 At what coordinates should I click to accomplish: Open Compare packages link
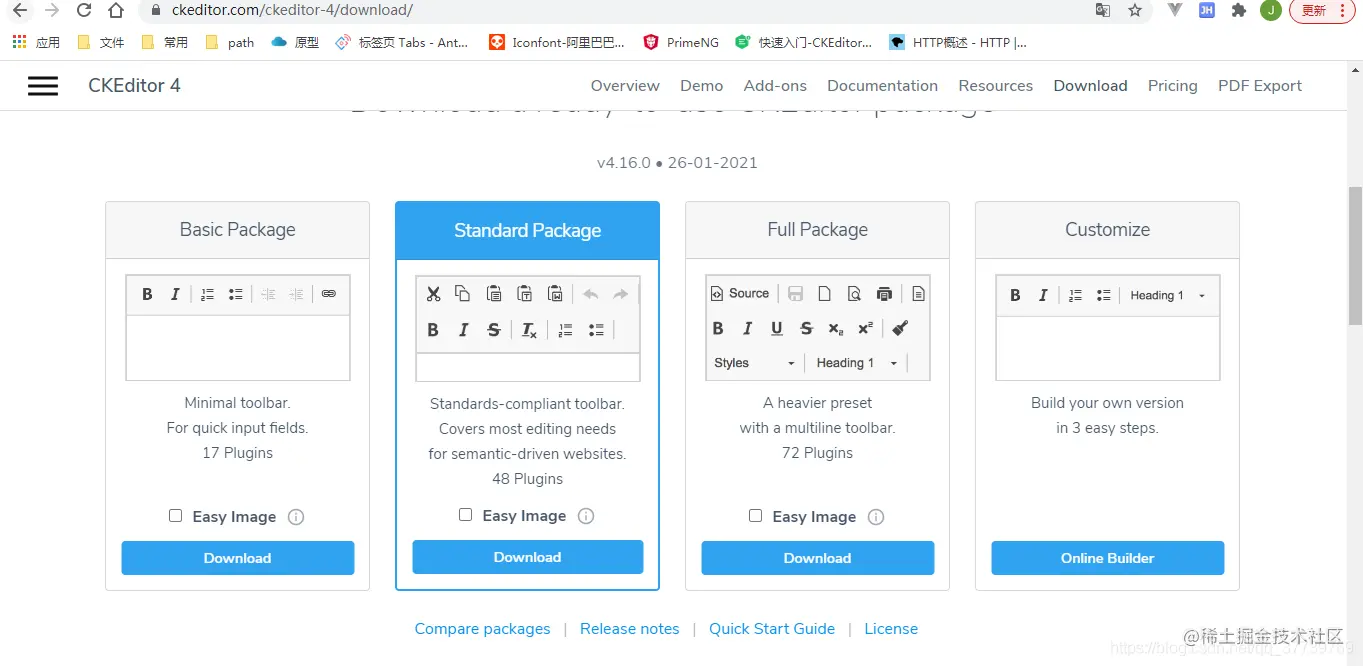pyautogui.click(x=482, y=629)
